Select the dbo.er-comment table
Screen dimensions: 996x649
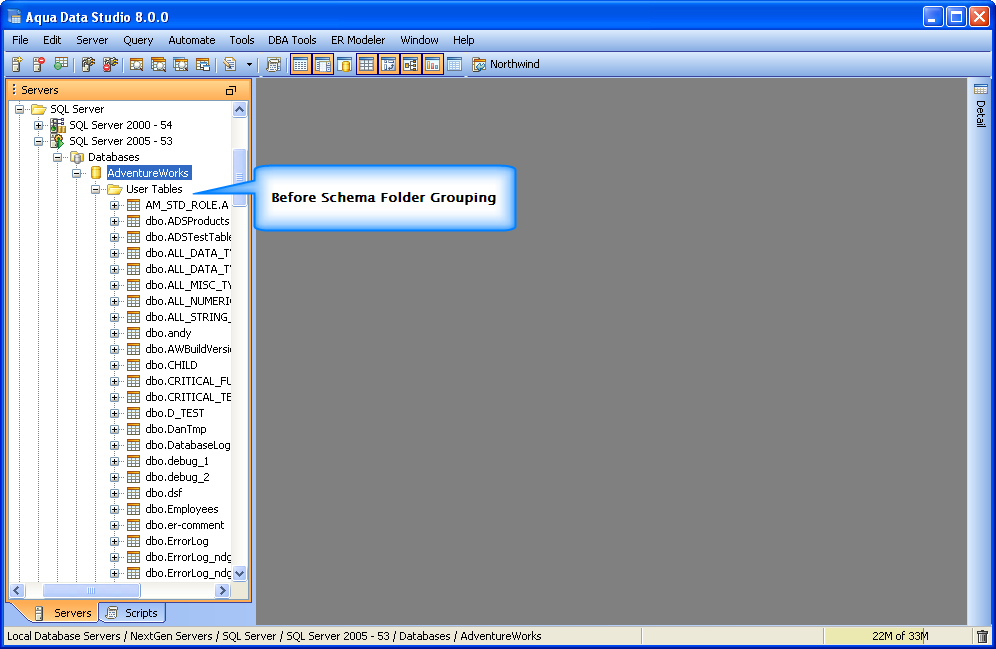(x=185, y=525)
